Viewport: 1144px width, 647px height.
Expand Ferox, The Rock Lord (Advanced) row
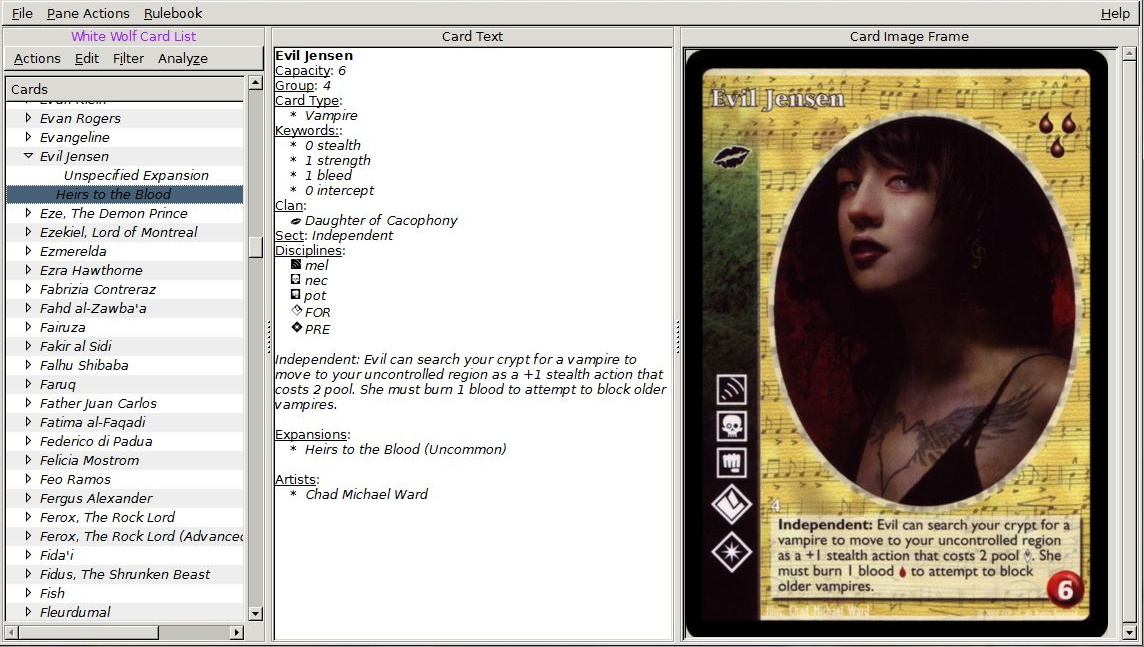[28, 535]
